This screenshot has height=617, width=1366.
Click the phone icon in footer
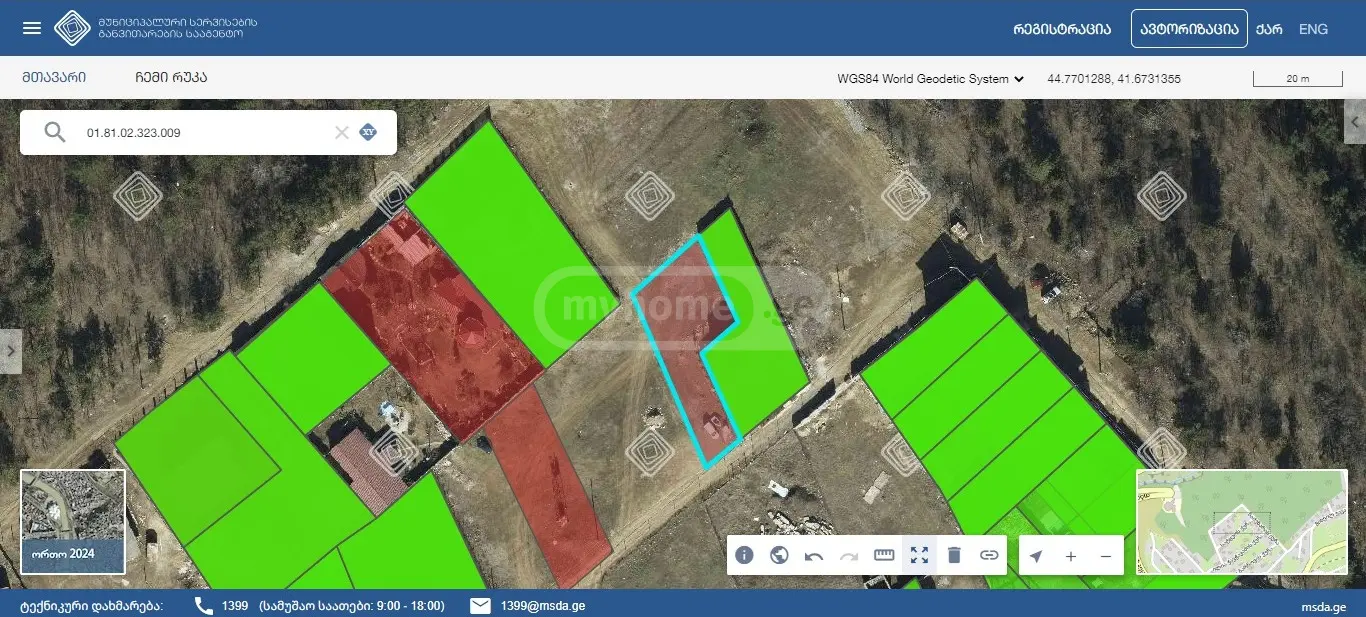204,605
